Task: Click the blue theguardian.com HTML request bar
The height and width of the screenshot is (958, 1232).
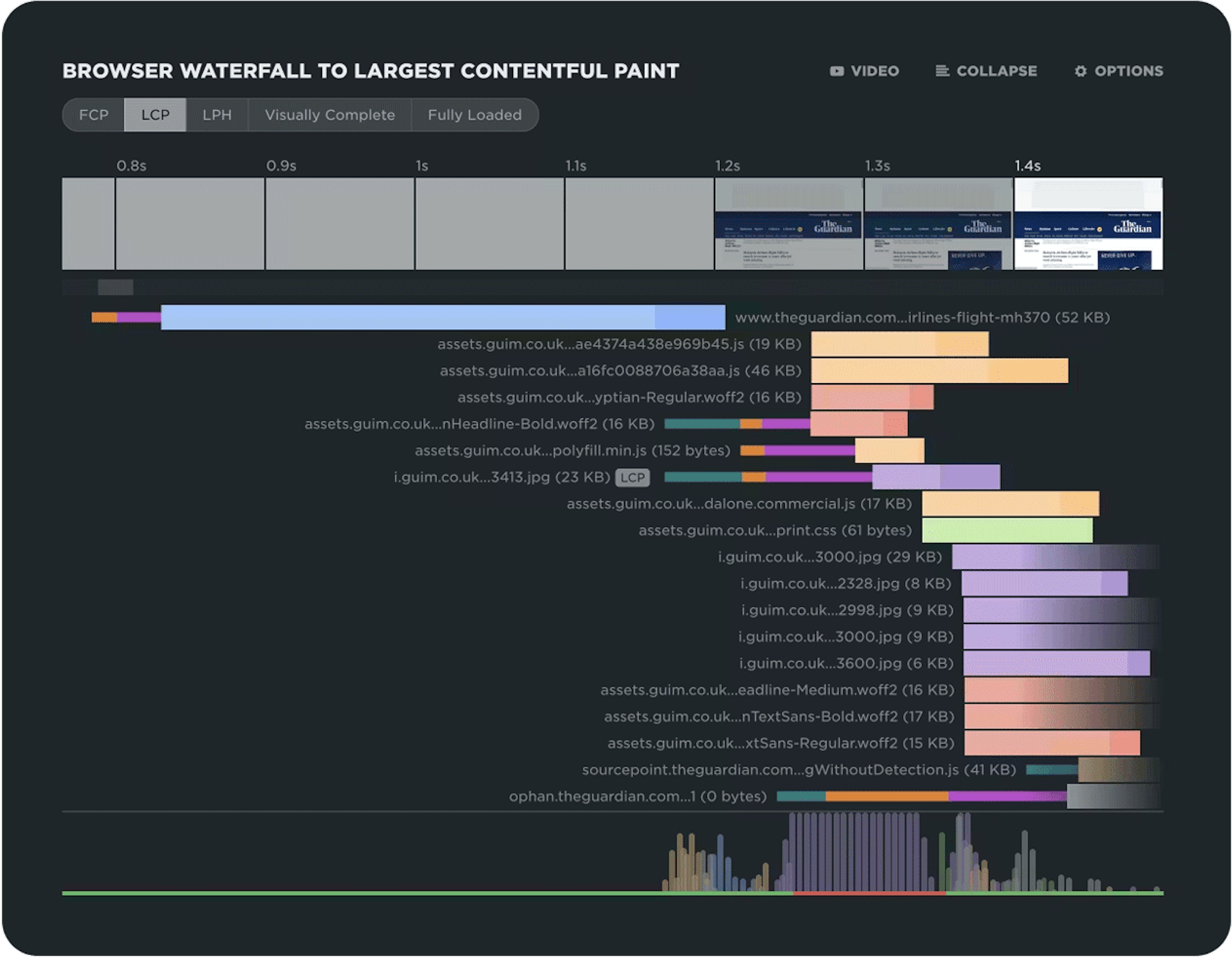Action: point(442,317)
